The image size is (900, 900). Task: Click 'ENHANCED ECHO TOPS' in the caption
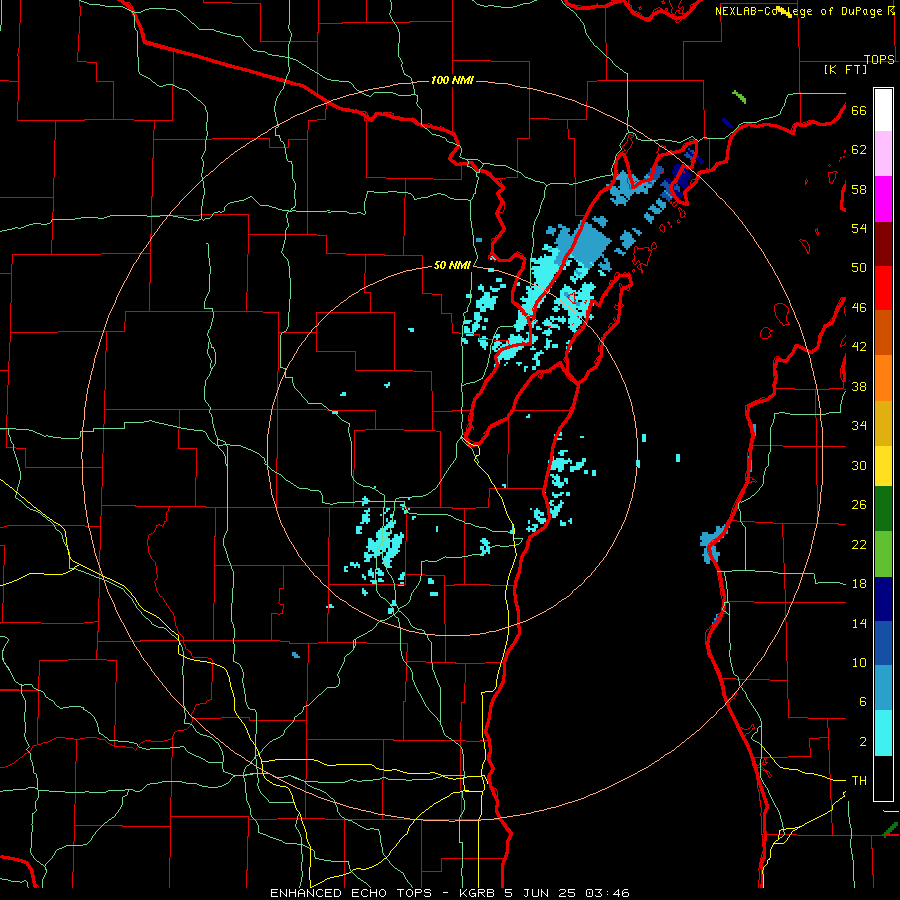coord(351,893)
